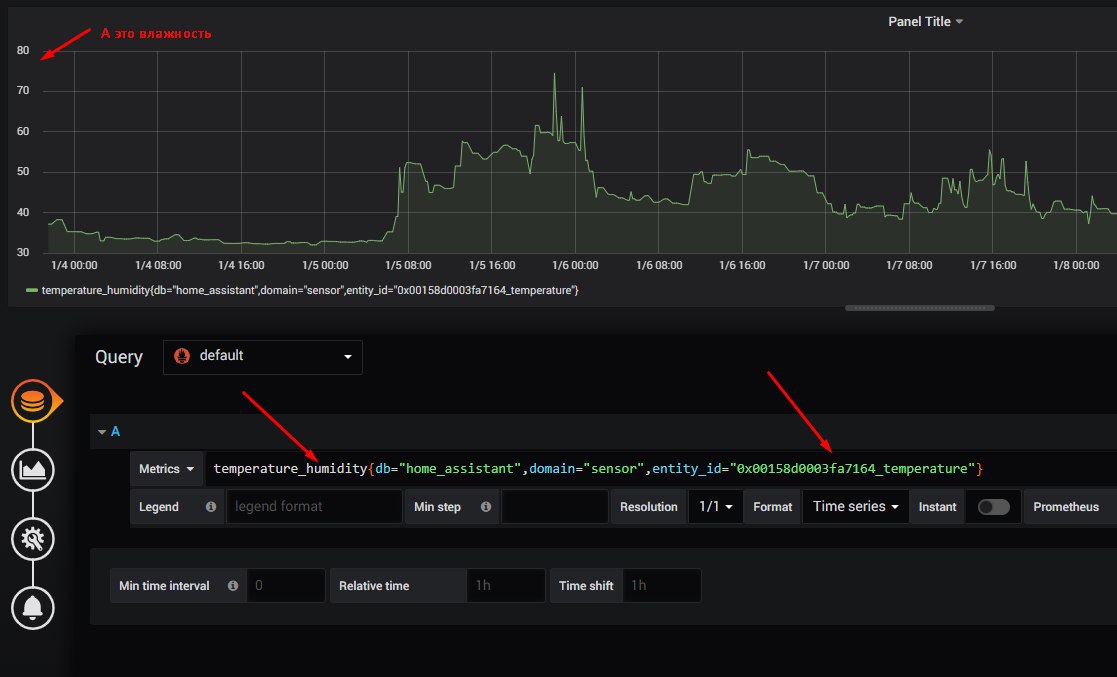
Task: Click the horizontal scrollbar under the graph
Action: (x=920, y=309)
